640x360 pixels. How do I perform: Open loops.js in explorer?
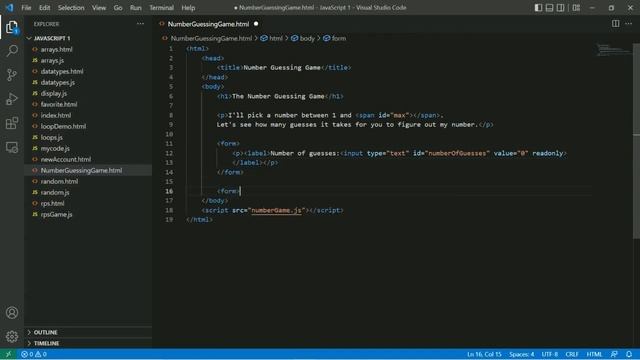(51, 138)
